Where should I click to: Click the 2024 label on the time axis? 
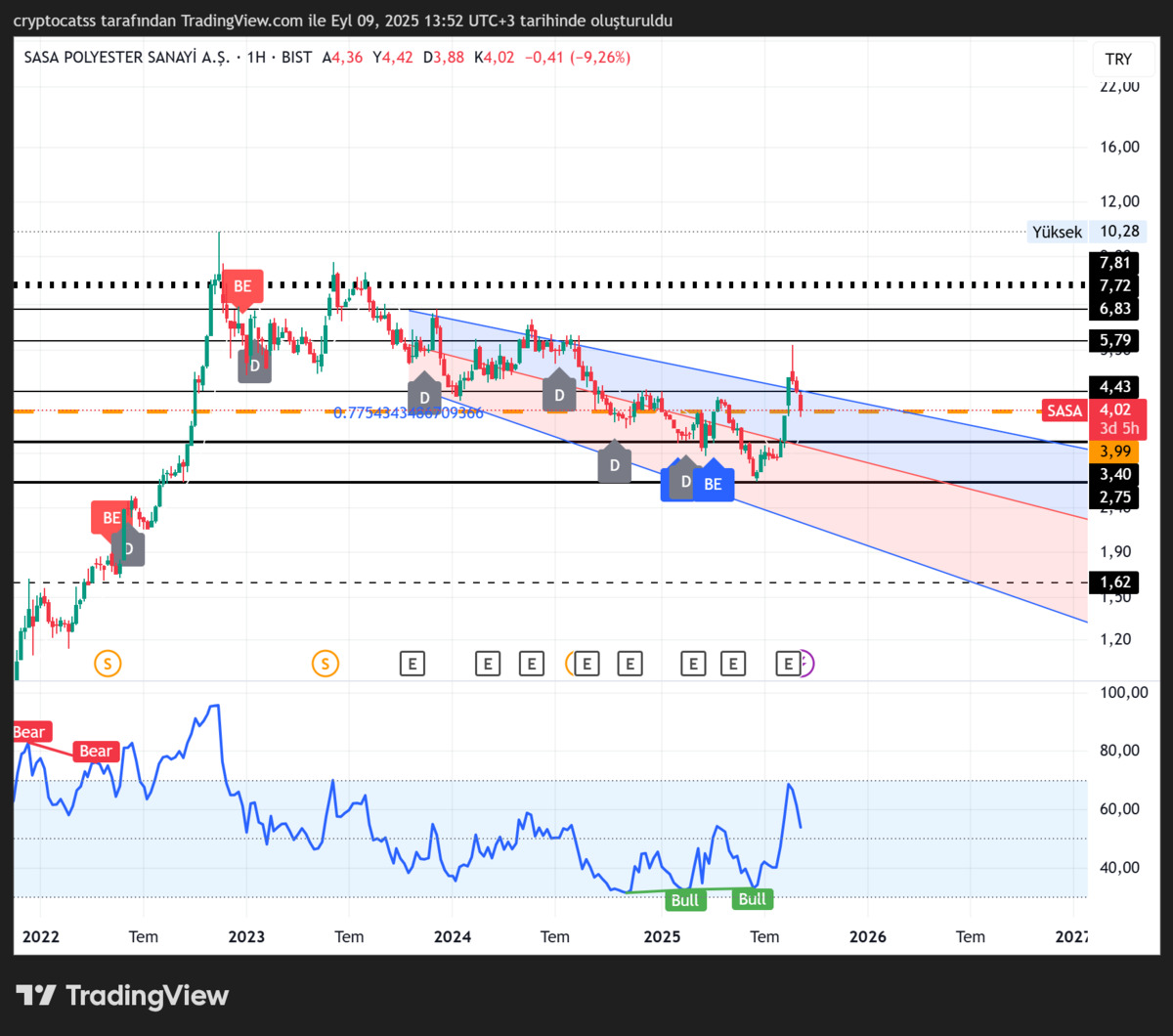click(453, 936)
